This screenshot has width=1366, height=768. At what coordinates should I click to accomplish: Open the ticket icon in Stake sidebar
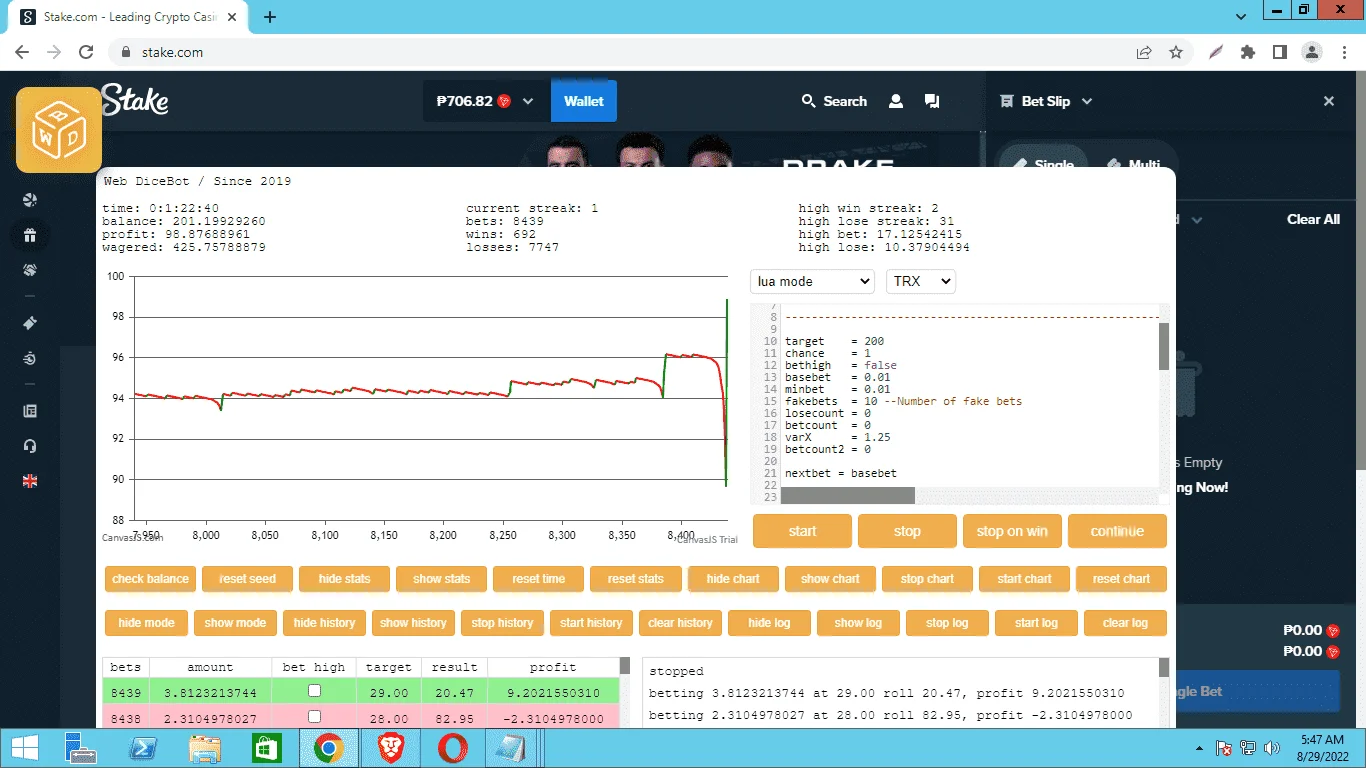(x=30, y=323)
